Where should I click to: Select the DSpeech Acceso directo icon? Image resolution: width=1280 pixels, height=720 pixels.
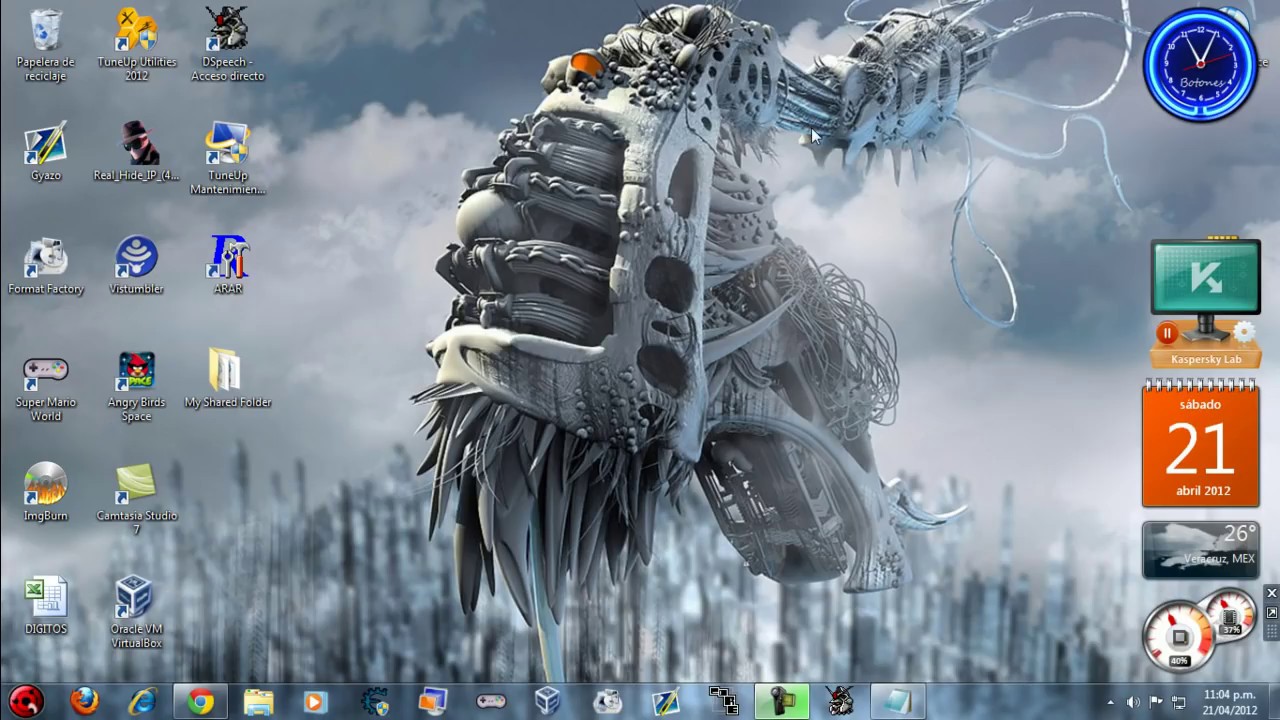[227, 46]
